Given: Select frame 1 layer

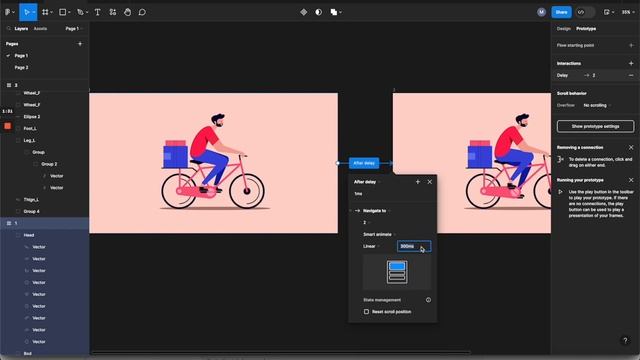Looking at the screenshot, I should point(44,223).
